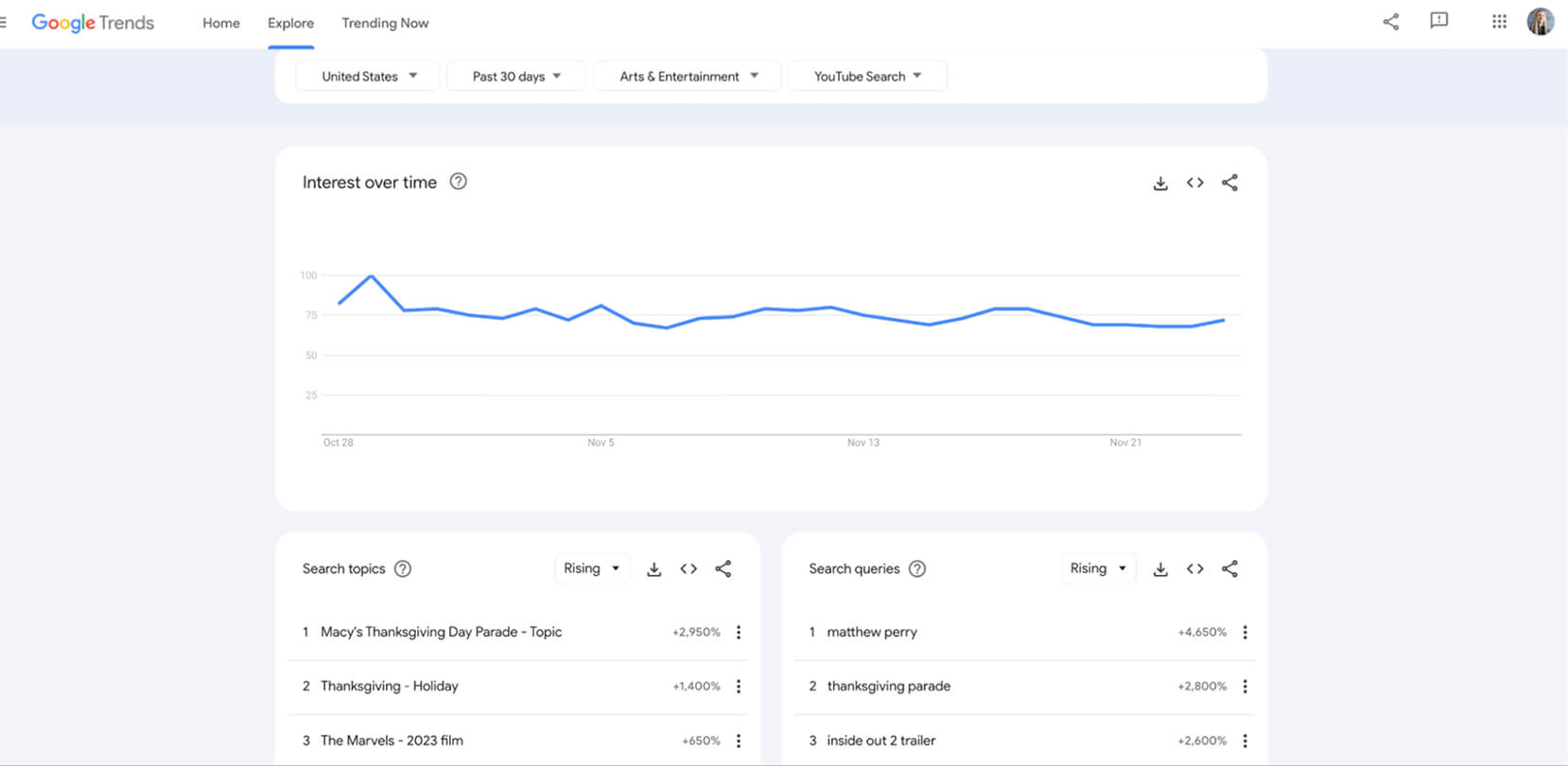Get embed code for Interest over time chart
This screenshot has height=767, width=1568.
click(1194, 183)
